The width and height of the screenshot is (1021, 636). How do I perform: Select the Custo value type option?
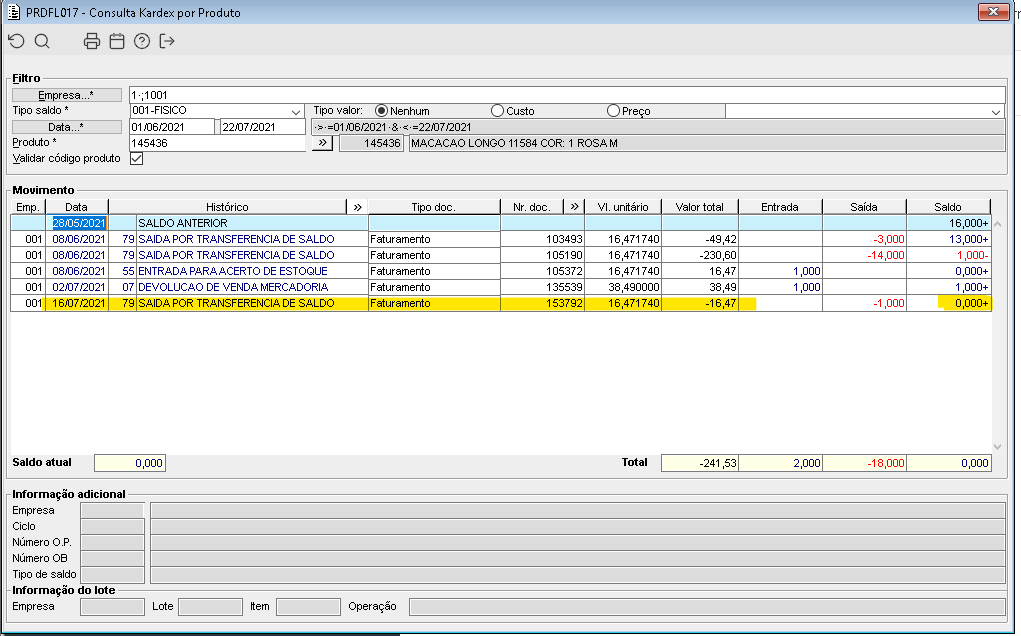(497, 111)
